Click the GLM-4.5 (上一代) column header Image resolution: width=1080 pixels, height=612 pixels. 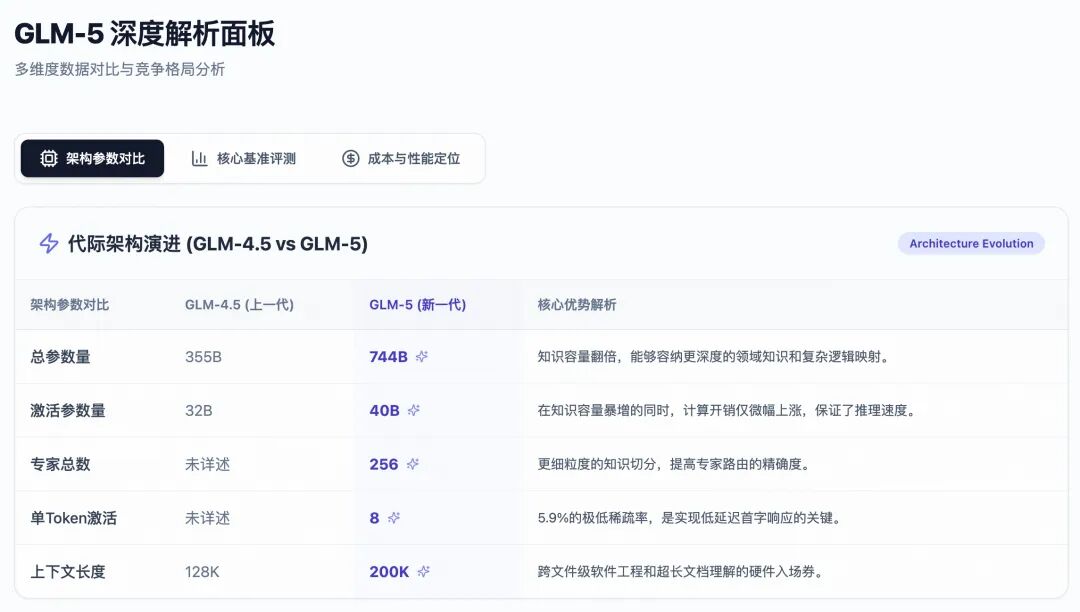(239, 305)
